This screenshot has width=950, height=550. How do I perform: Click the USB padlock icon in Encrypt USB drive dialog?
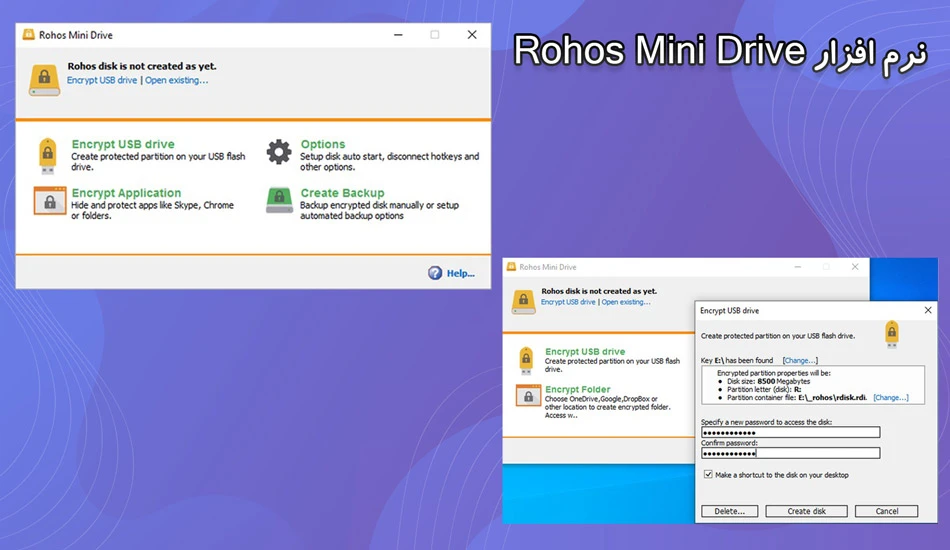click(892, 334)
